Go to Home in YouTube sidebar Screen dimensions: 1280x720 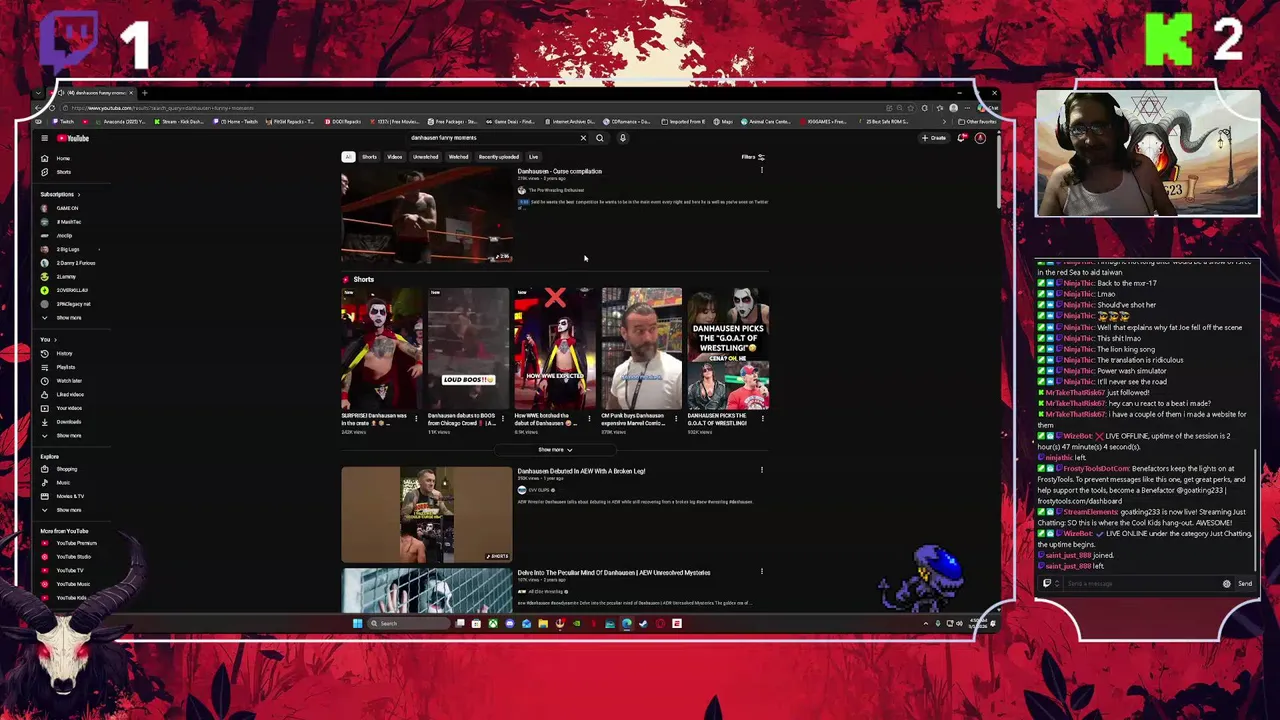click(x=63, y=158)
